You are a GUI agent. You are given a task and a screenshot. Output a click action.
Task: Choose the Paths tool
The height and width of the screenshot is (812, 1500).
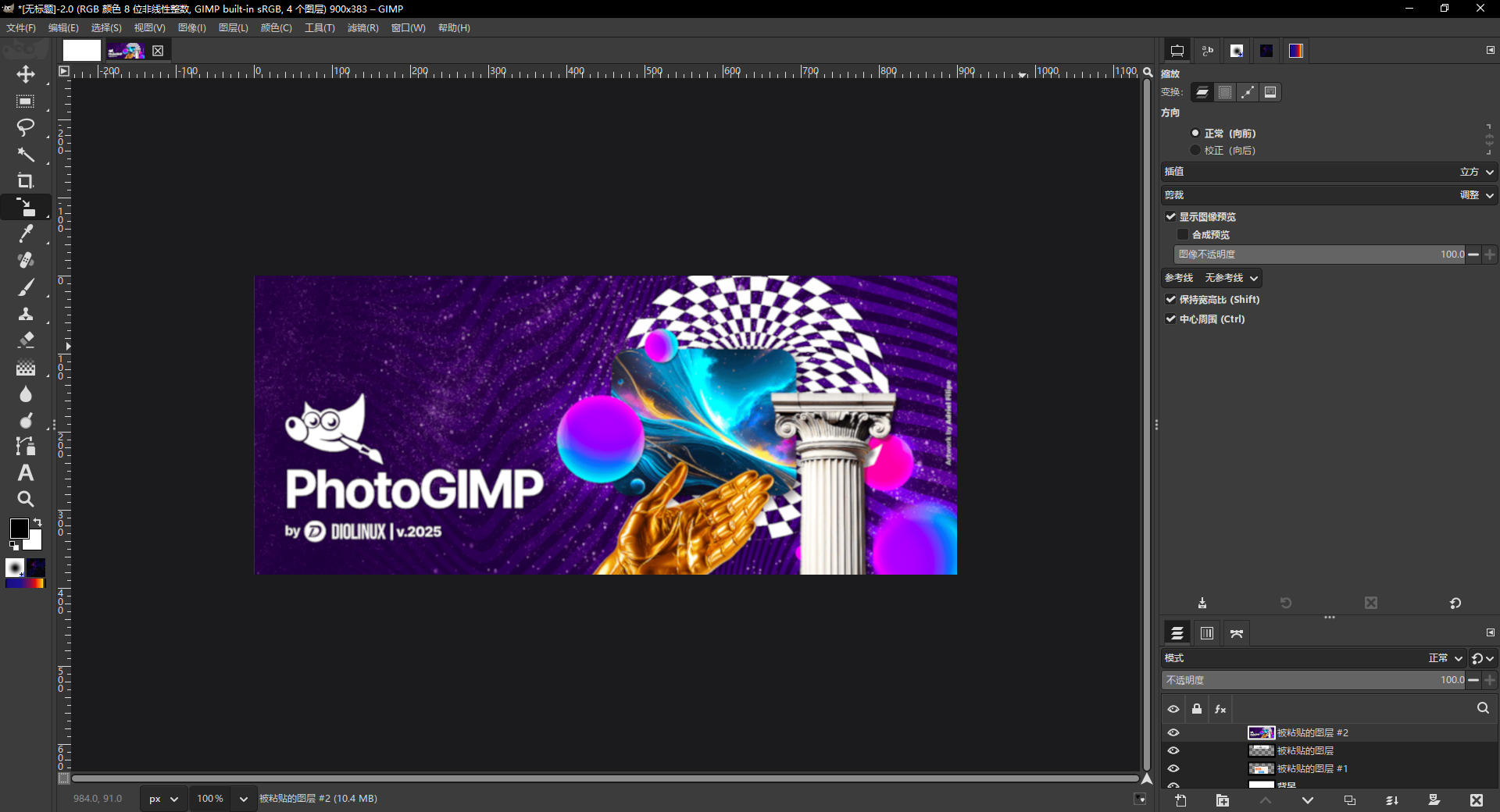pos(26,447)
